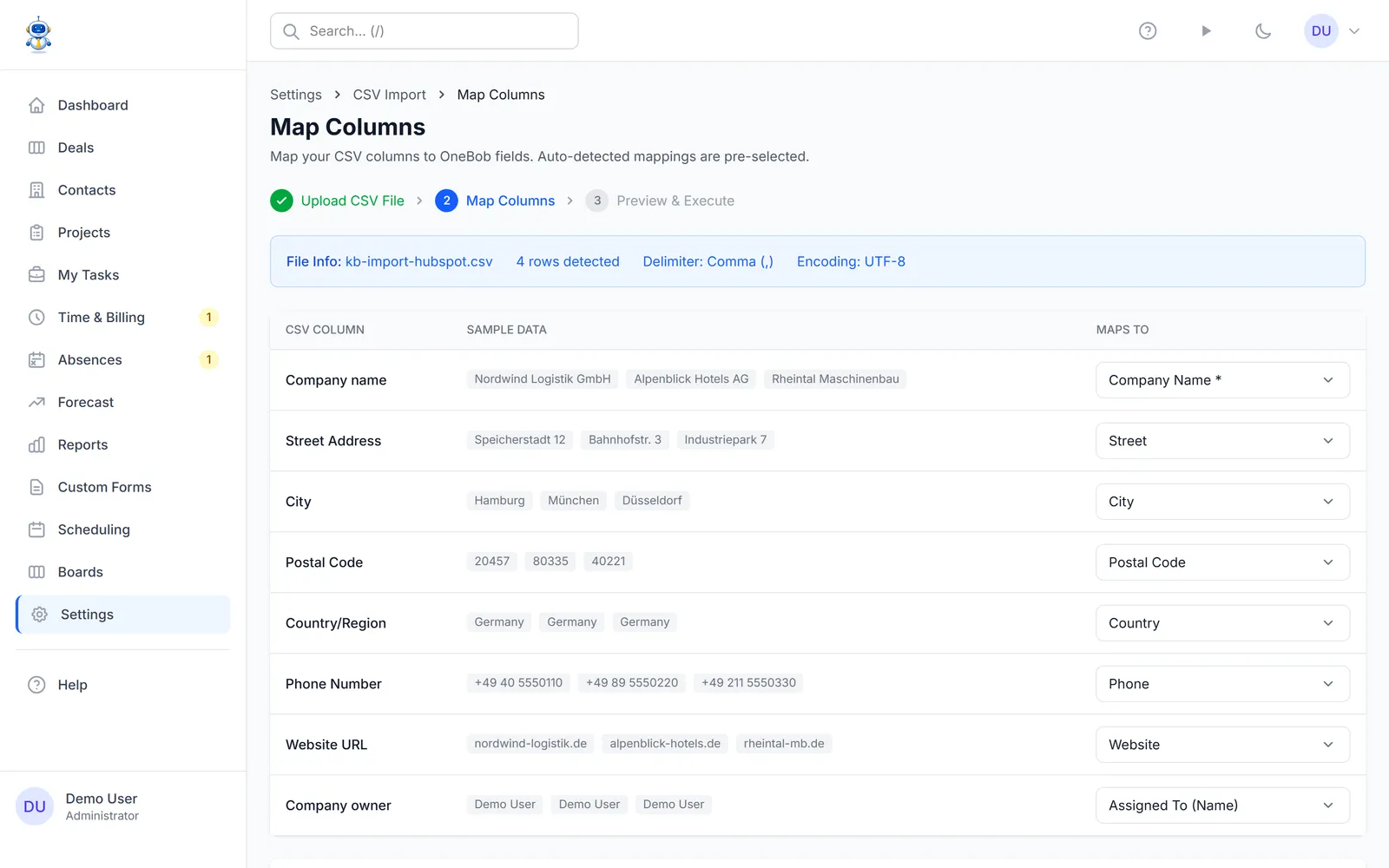Click the sample chip München
This screenshot has height=868, width=1389.
click(574, 501)
